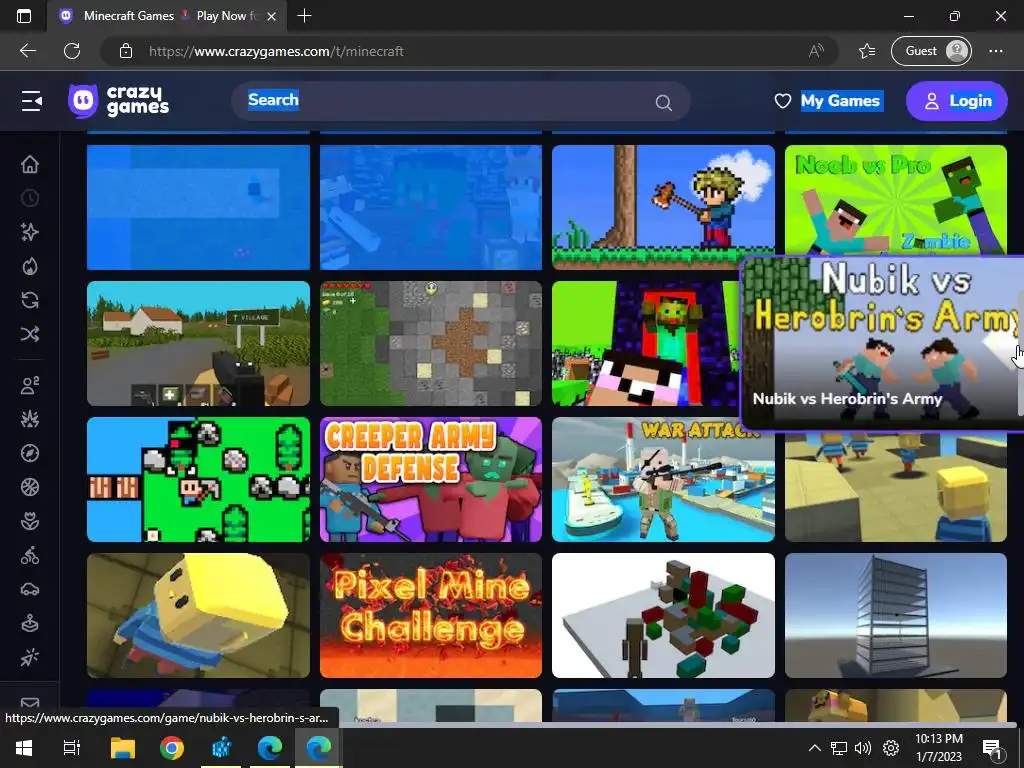The height and width of the screenshot is (768, 1024).
Task: Open Action games burst icon in sidebar
Action: [x=30, y=419]
